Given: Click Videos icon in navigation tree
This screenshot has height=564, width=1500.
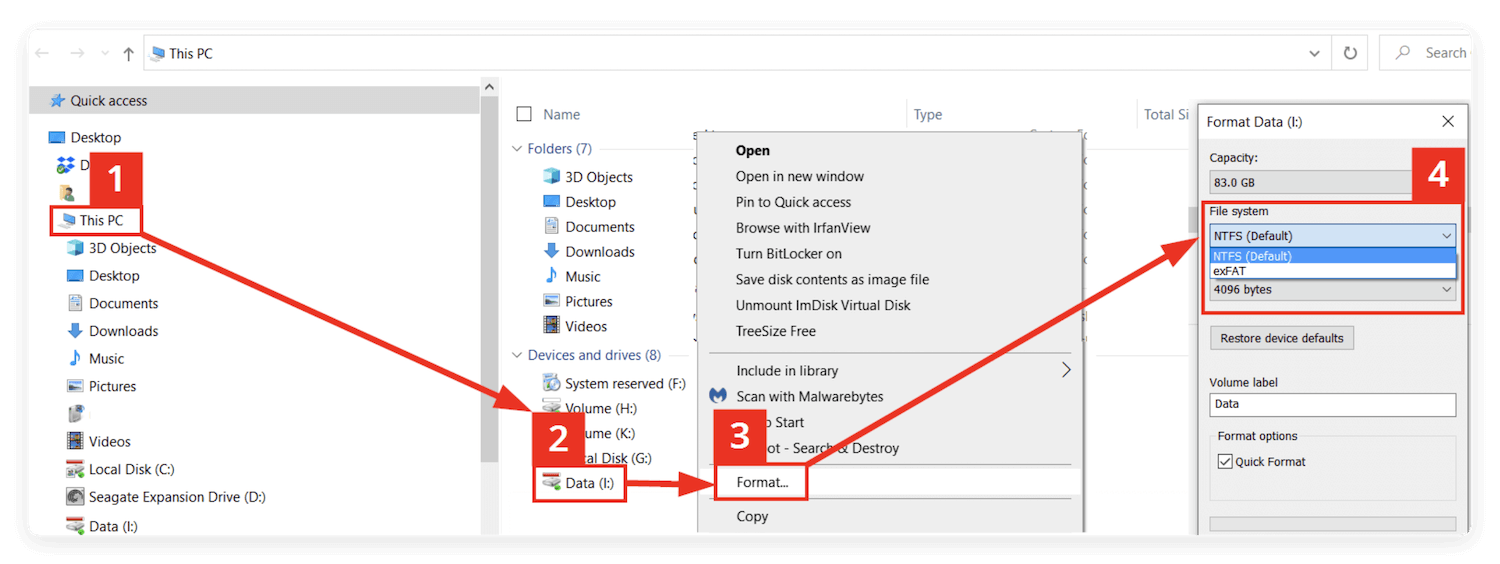Looking at the screenshot, I should point(75,441).
